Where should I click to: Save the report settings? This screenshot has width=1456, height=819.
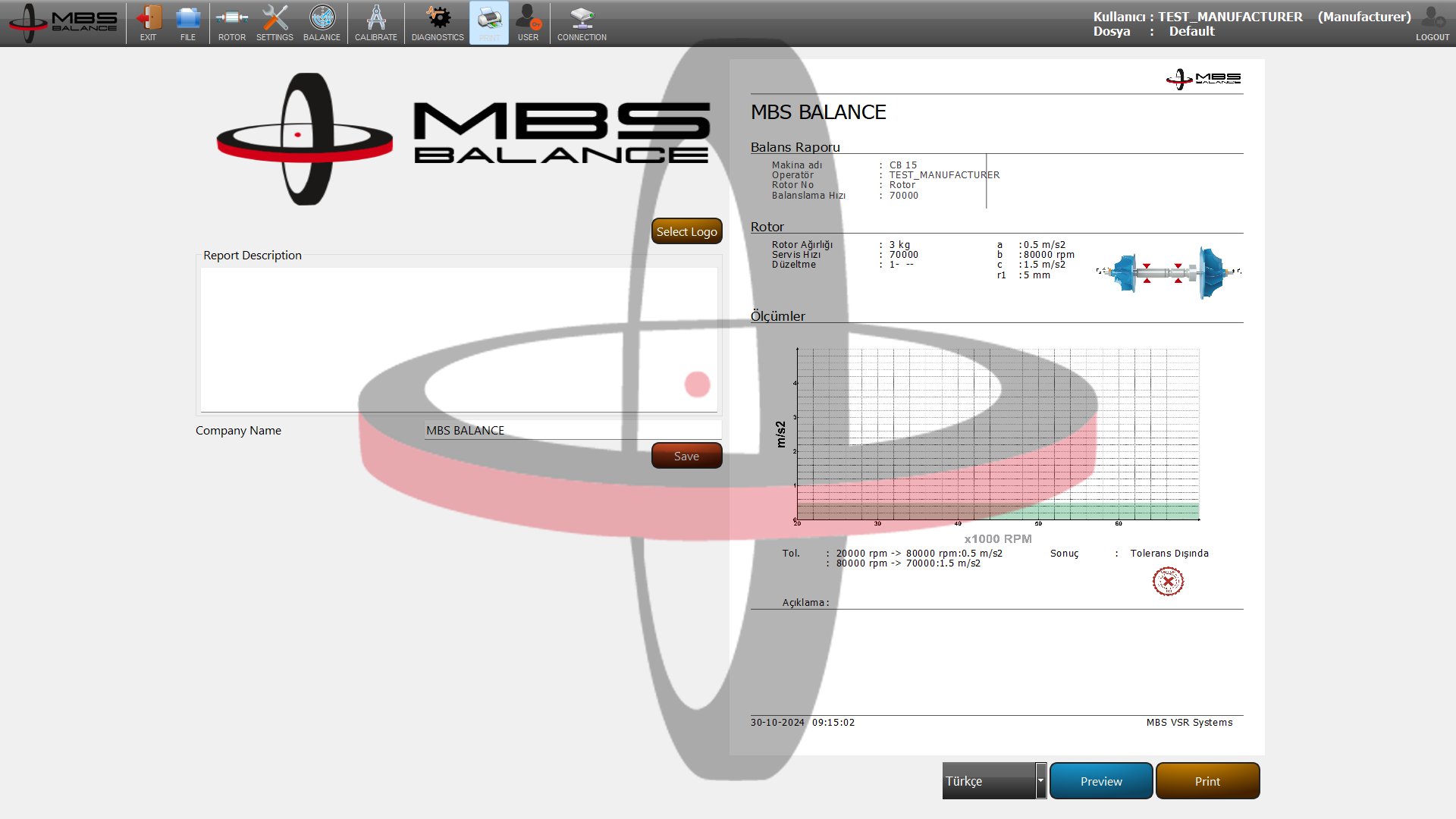click(686, 456)
